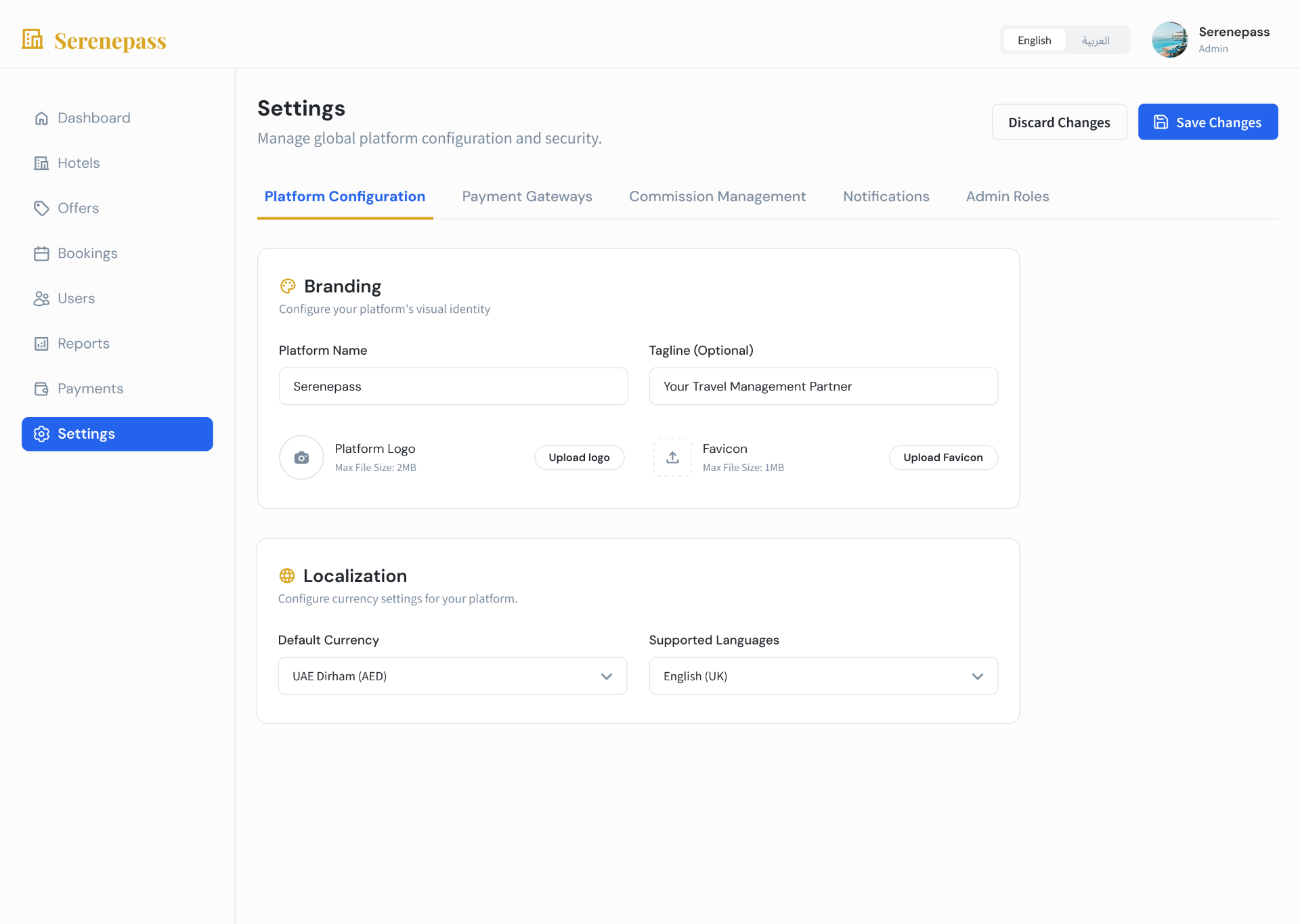Image resolution: width=1300 pixels, height=924 pixels.
Task: Click the Localization globe icon
Action: pyautogui.click(x=287, y=576)
